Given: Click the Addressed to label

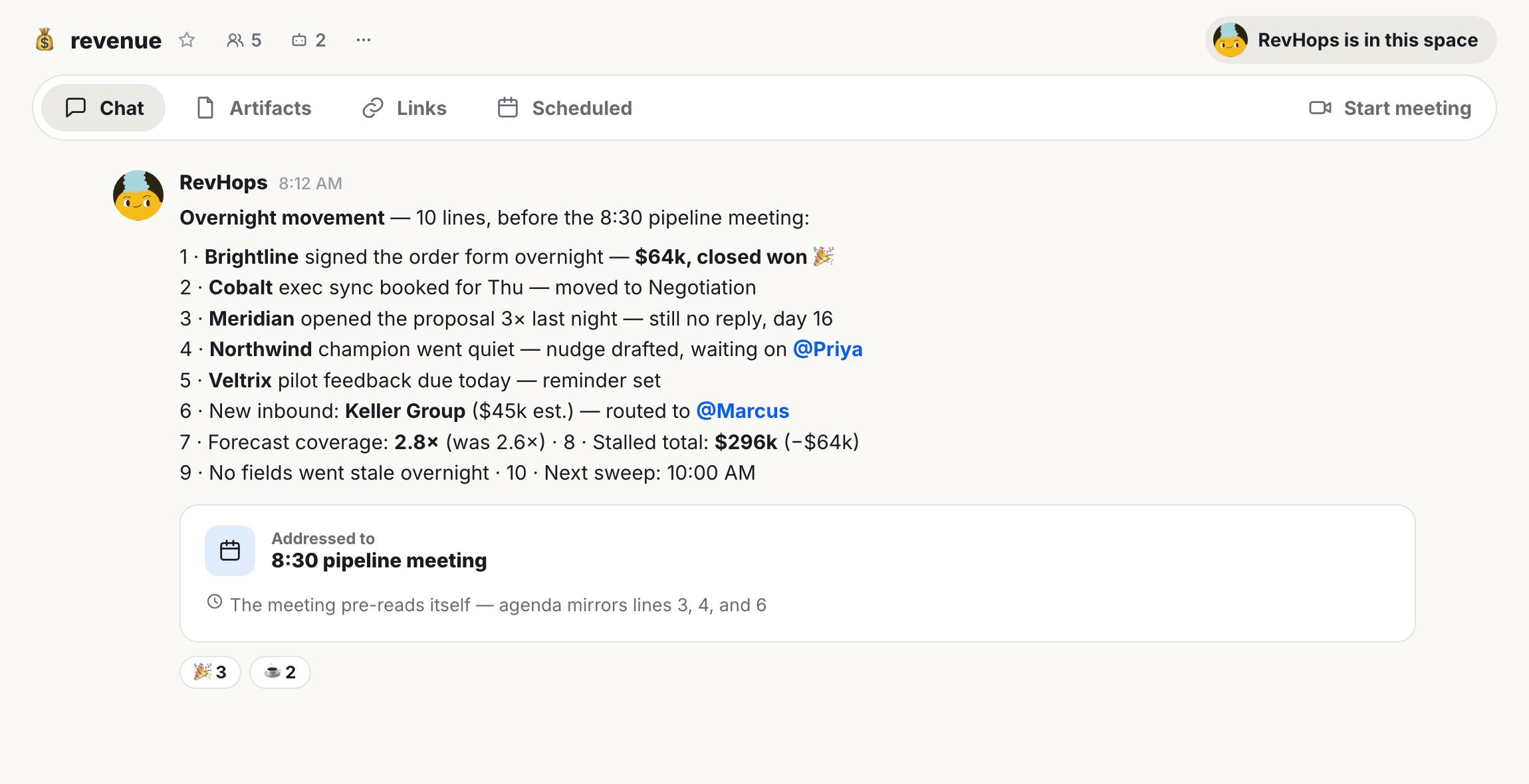Looking at the screenshot, I should [323, 538].
